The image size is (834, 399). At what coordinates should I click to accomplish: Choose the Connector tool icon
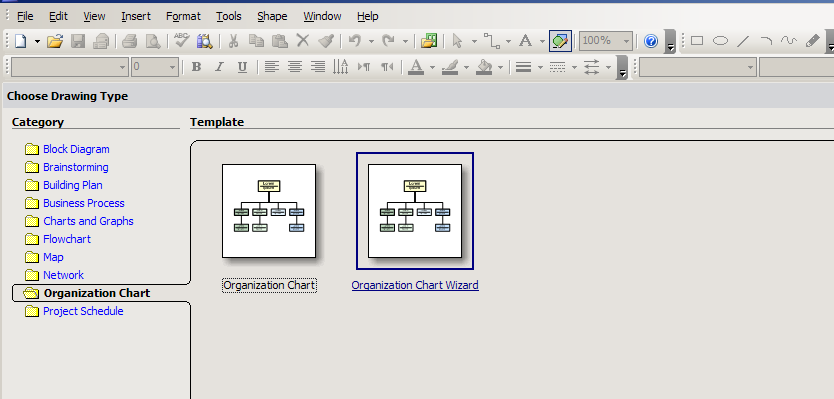pyautogui.click(x=491, y=41)
